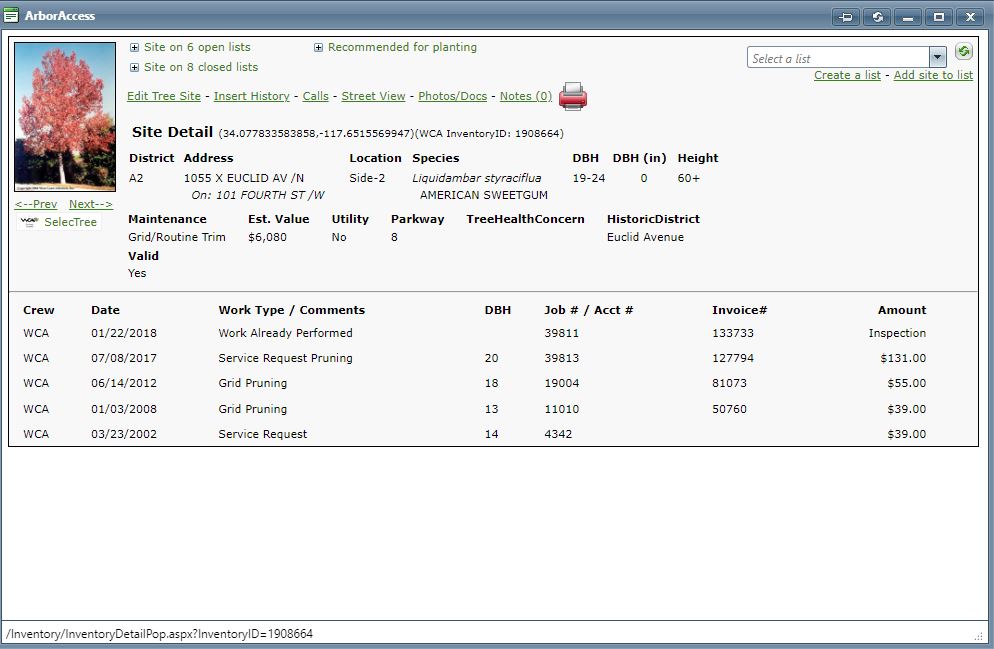Open the Calls link
The image size is (994, 649).
coord(315,96)
